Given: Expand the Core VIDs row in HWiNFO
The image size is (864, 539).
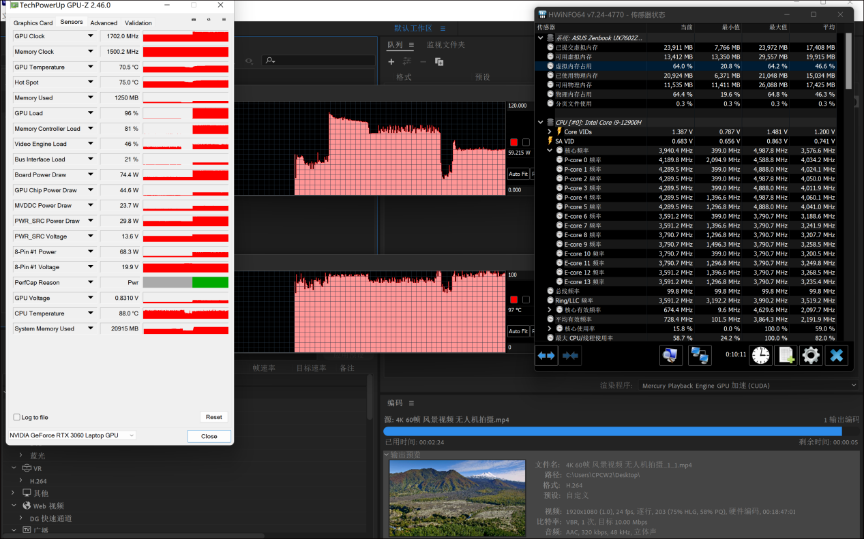Looking at the screenshot, I should coord(549,132).
